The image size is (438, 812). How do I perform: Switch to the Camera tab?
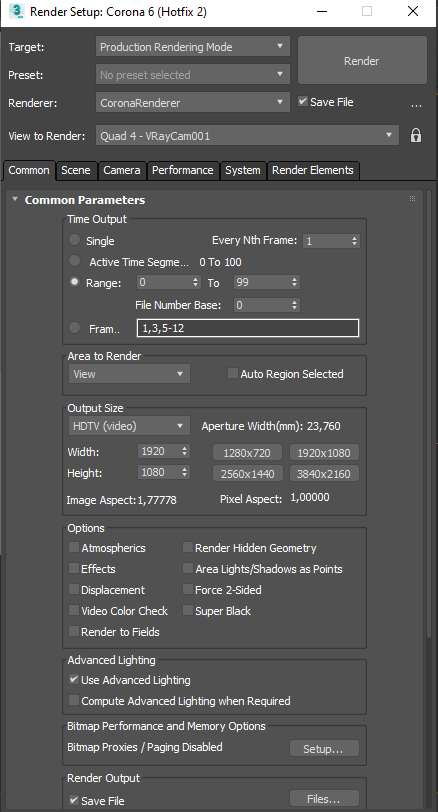122,170
